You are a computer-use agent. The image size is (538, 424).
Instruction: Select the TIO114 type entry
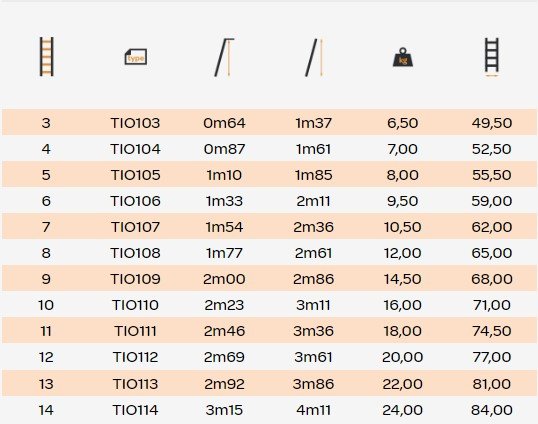coord(135,410)
